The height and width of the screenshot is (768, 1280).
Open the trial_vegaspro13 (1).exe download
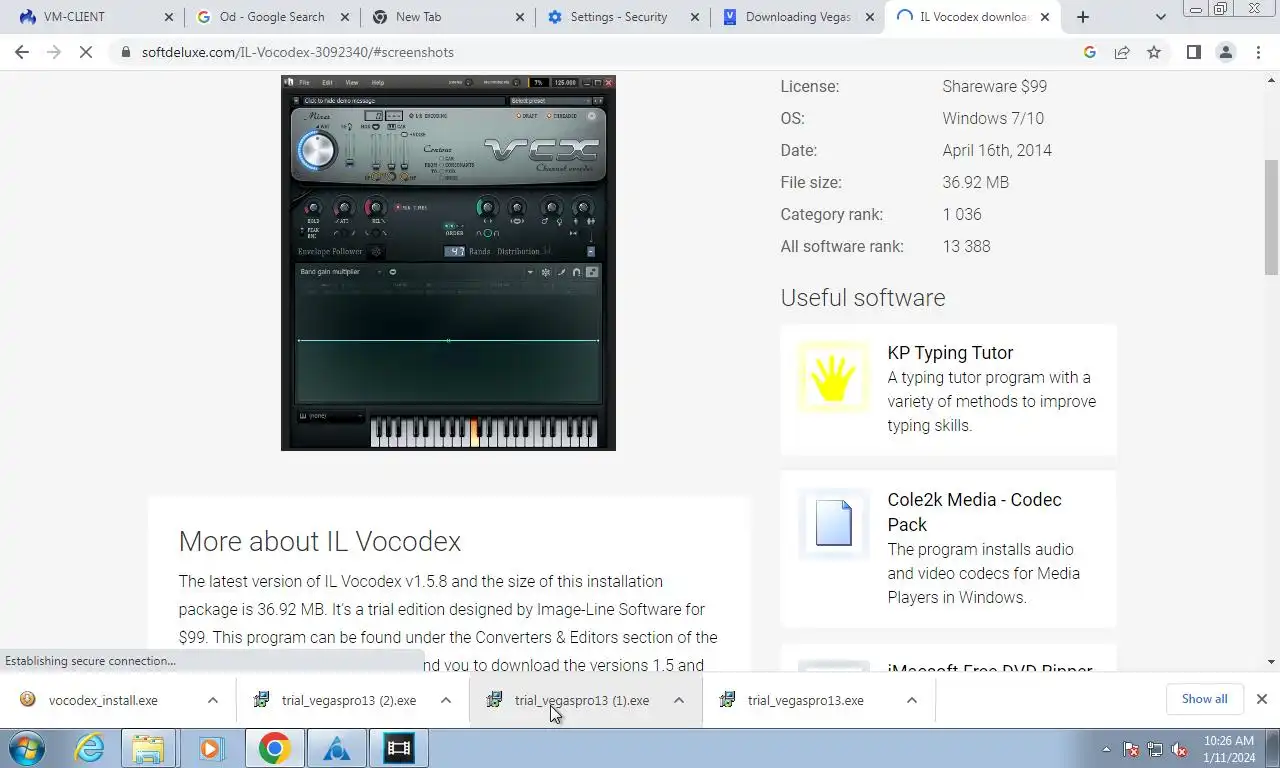point(581,700)
